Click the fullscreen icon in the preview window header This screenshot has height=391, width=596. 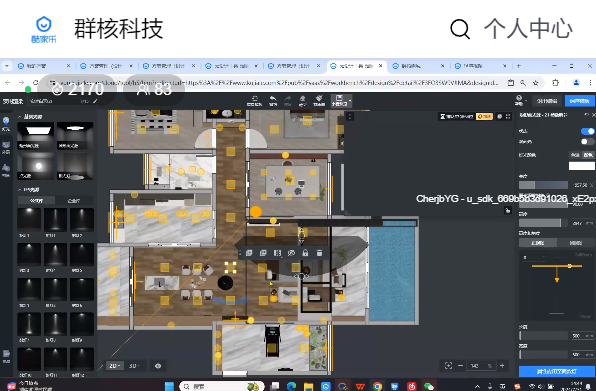tap(508, 116)
